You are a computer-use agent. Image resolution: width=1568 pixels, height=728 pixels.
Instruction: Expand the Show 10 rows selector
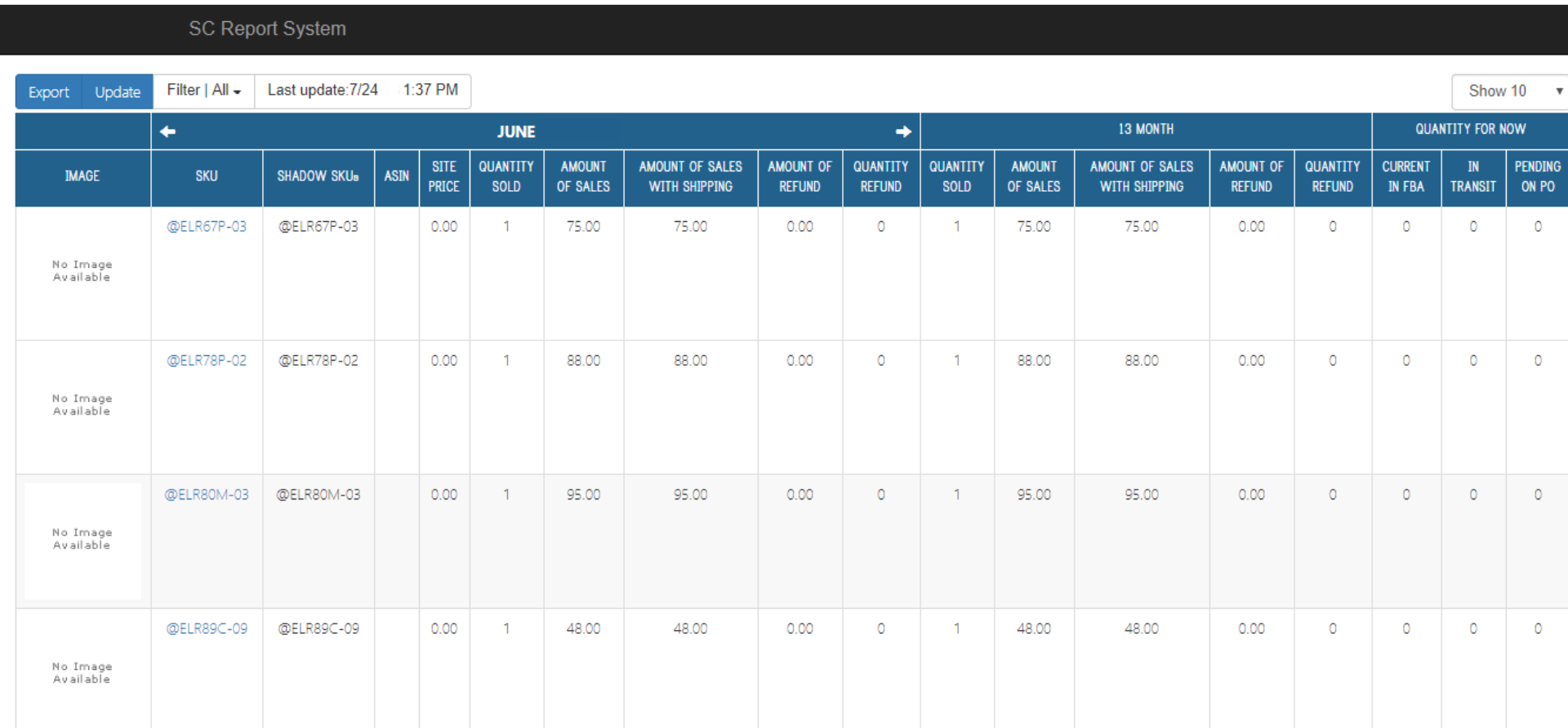(1510, 91)
